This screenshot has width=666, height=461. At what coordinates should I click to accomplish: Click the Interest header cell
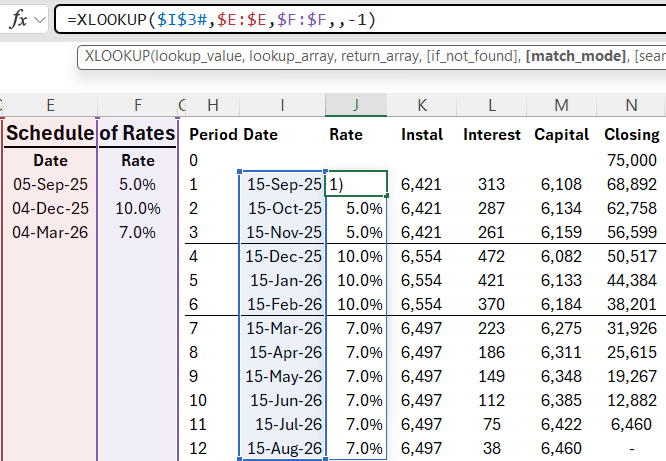click(x=491, y=135)
